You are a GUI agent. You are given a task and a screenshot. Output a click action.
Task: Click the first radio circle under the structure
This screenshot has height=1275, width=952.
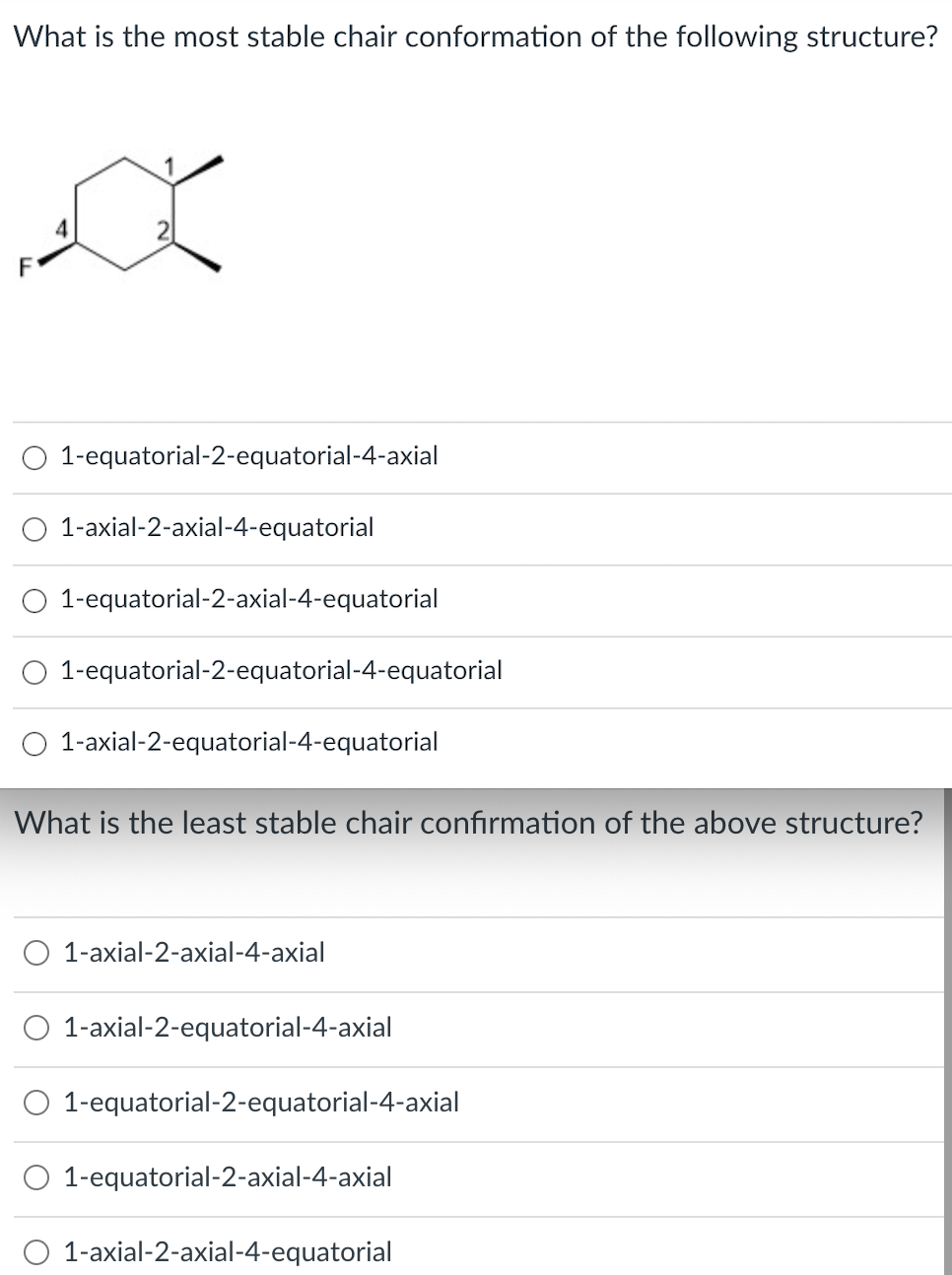[x=35, y=455]
